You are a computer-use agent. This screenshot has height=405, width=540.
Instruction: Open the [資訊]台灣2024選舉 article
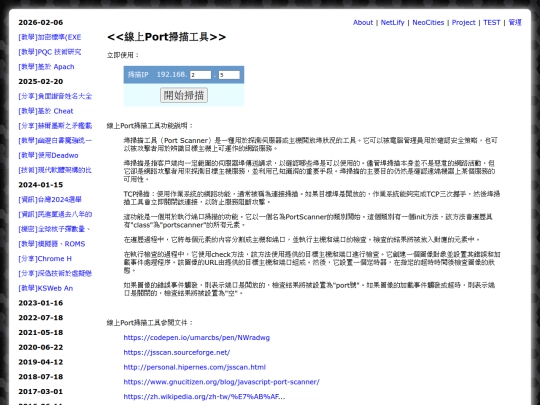50,200
